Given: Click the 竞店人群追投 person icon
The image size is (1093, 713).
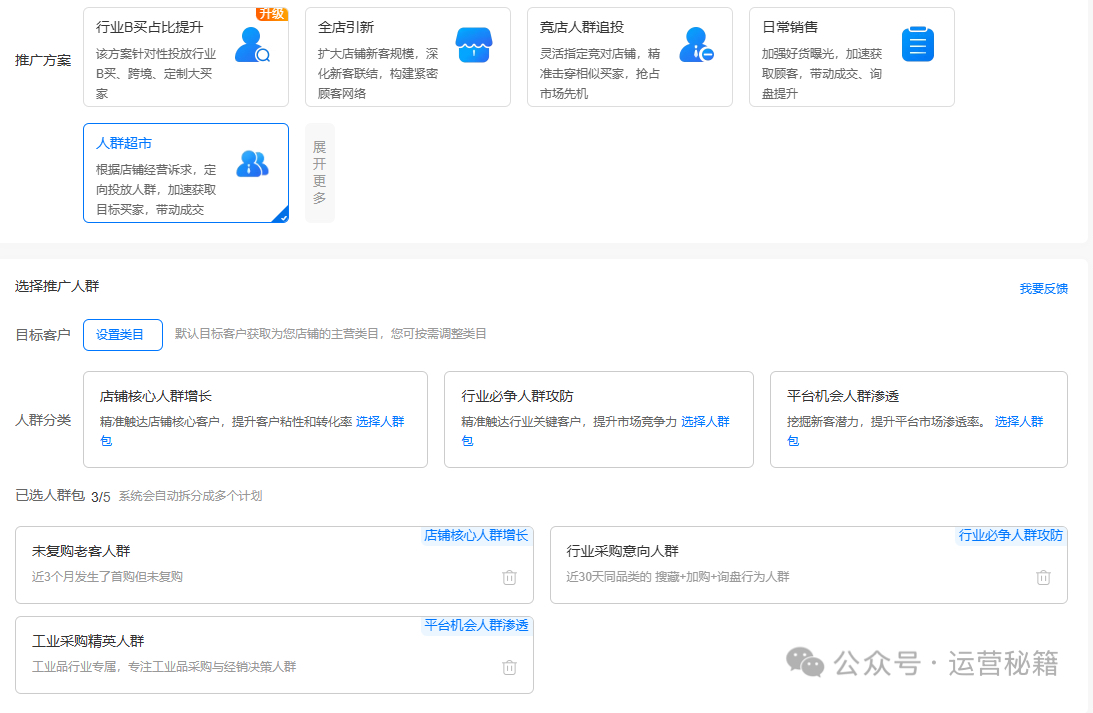Looking at the screenshot, I should [x=696, y=45].
